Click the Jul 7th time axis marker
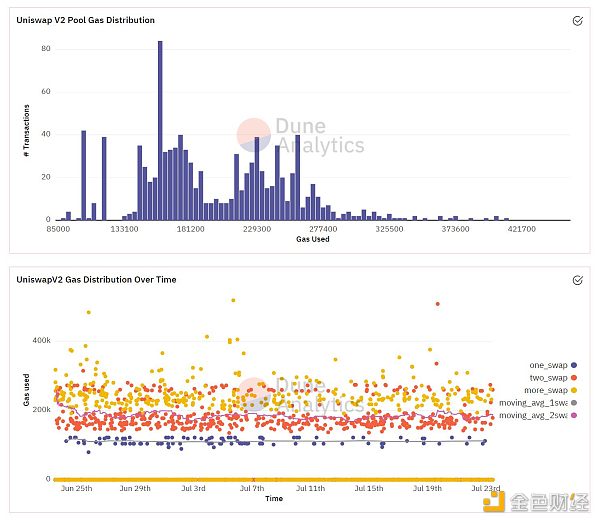600x523 pixels. pos(252,489)
